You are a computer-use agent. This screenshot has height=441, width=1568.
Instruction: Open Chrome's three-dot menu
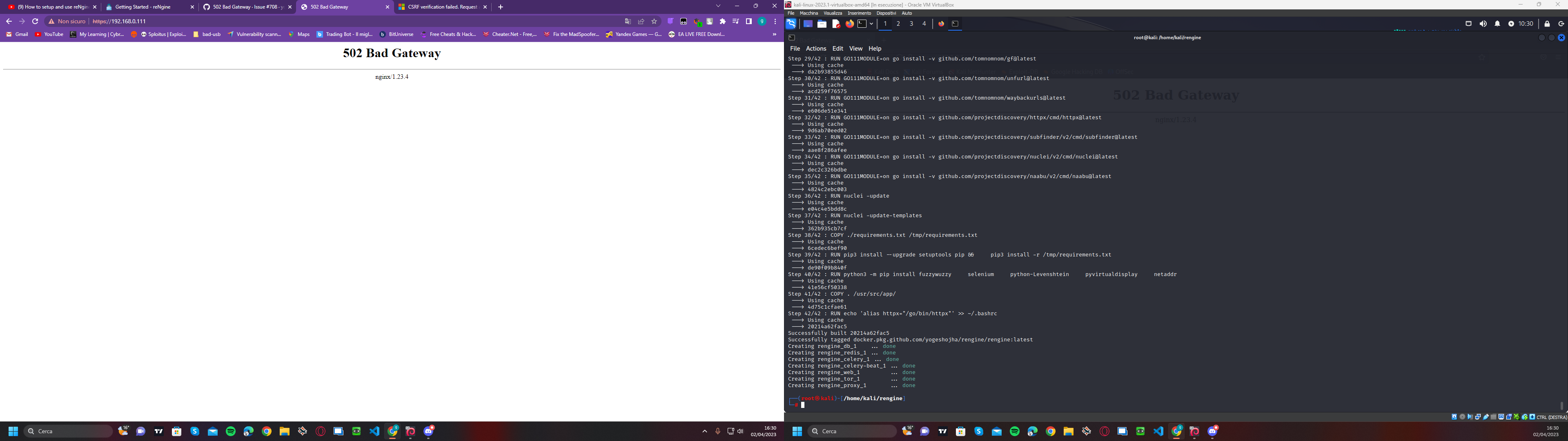774,21
